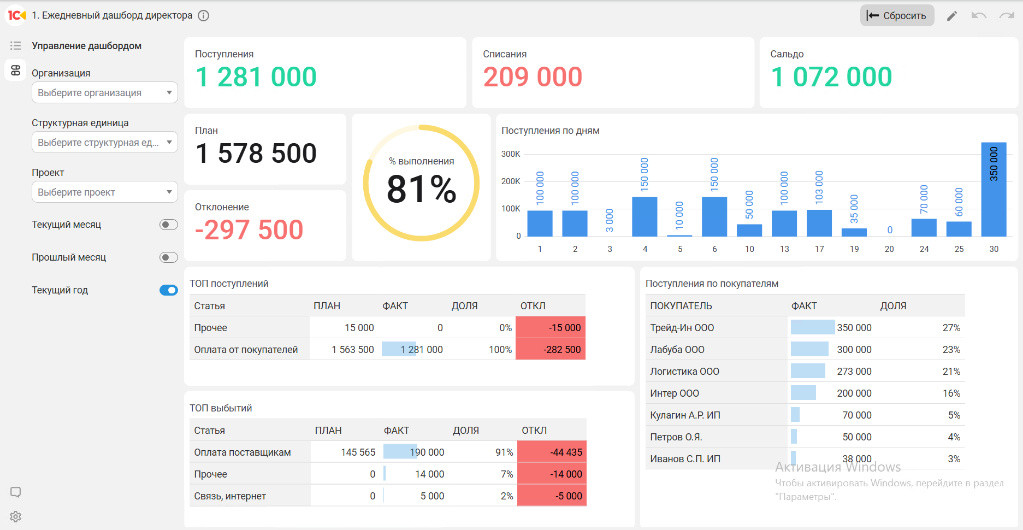The height and width of the screenshot is (530, 1023).
Task: Expand the Структурная единица dropdown
Action: (104, 142)
